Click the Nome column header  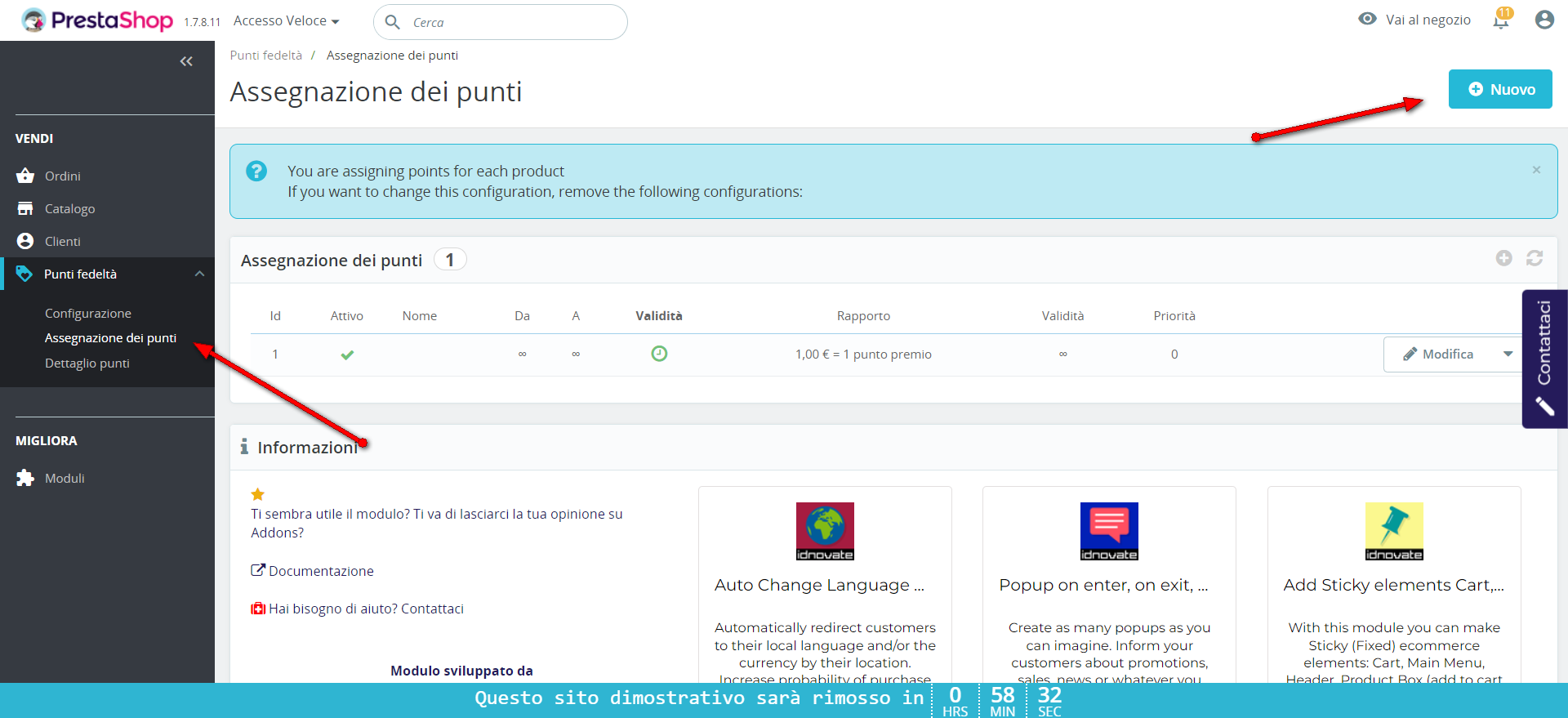(420, 316)
